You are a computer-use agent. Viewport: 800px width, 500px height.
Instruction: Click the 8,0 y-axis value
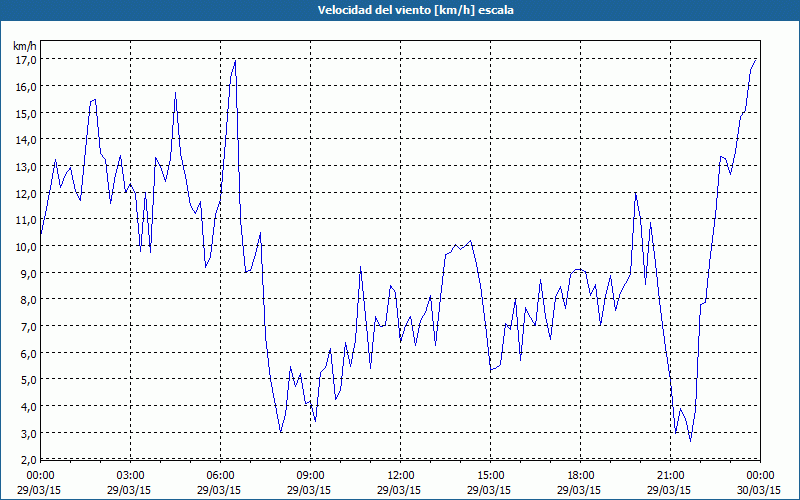pos(29,301)
